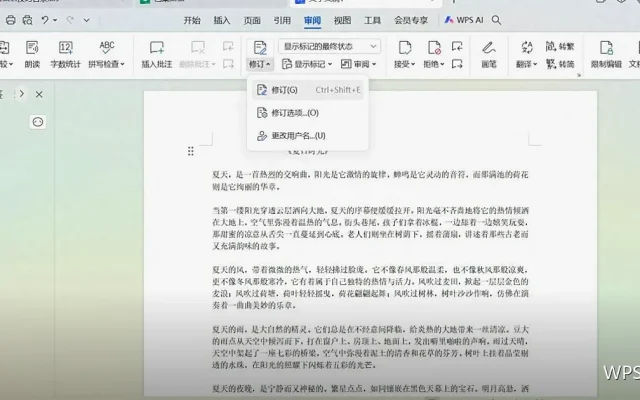The image size is (640, 400).
Task: Open the undo history dropdown arrow
Action: [55, 20]
